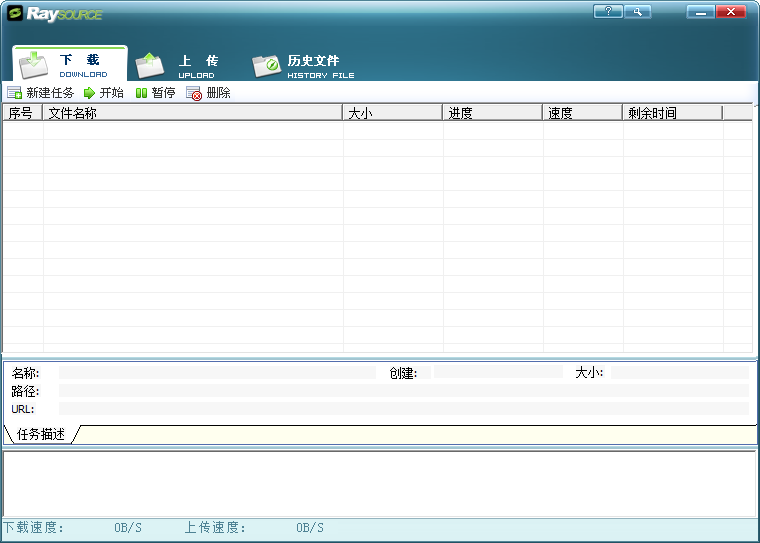Click the RaySource logo icon

[x=15, y=14]
